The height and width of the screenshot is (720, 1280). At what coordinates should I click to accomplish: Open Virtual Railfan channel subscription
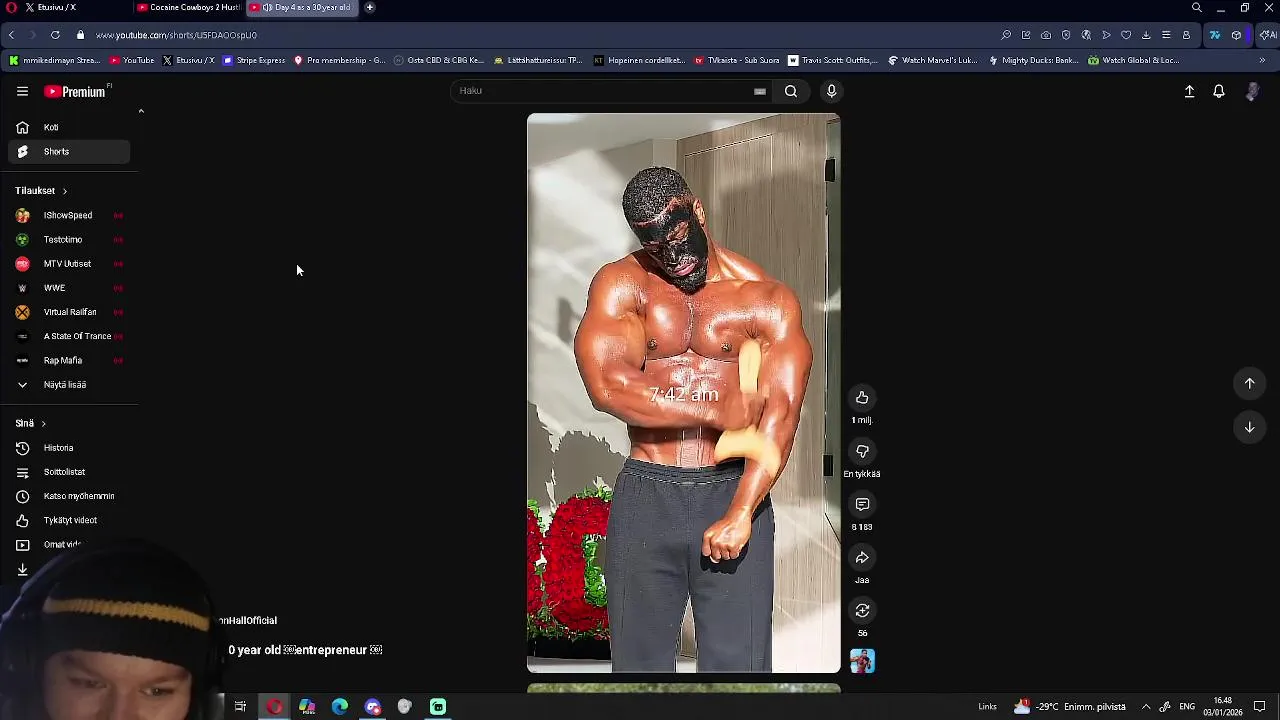pyautogui.click(x=69, y=312)
